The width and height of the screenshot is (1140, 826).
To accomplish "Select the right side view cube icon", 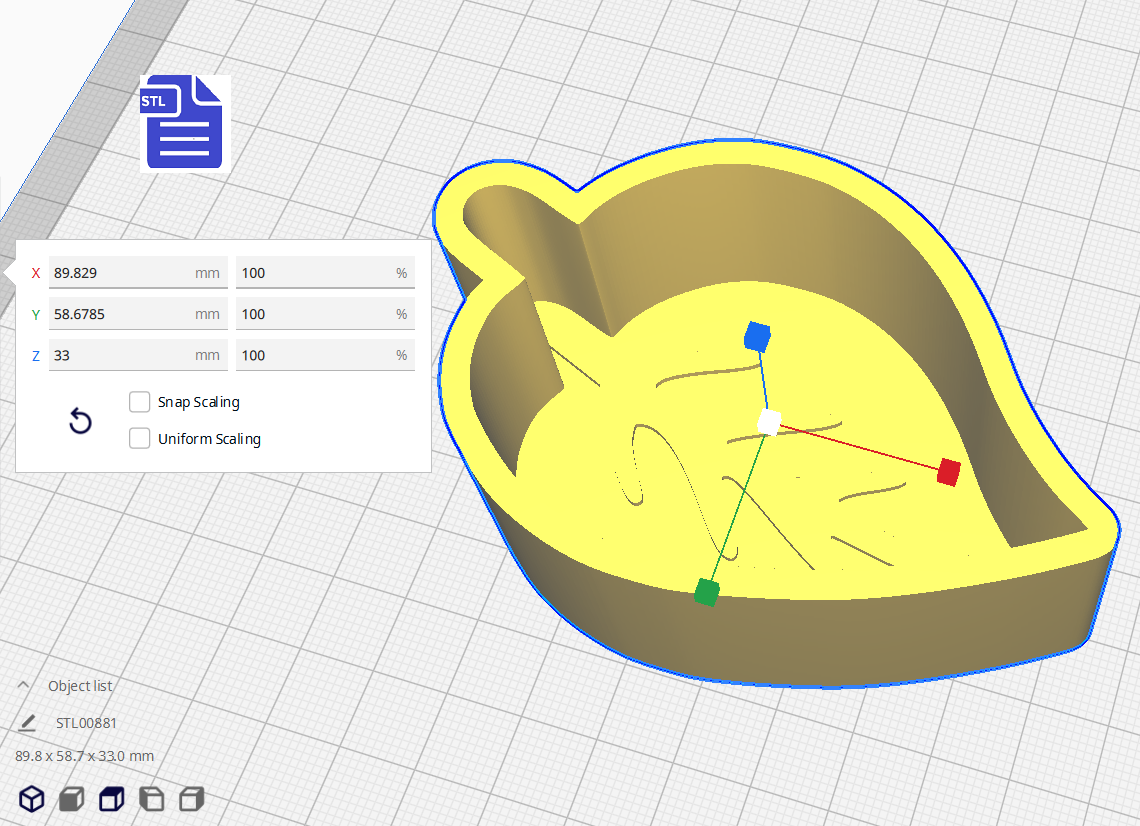I will (191, 799).
